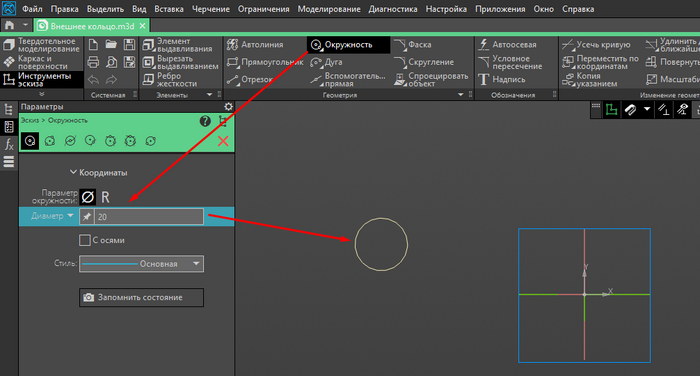The width and height of the screenshot is (700, 376).
Task: Enable the С осями checkbox
Action: [84, 240]
